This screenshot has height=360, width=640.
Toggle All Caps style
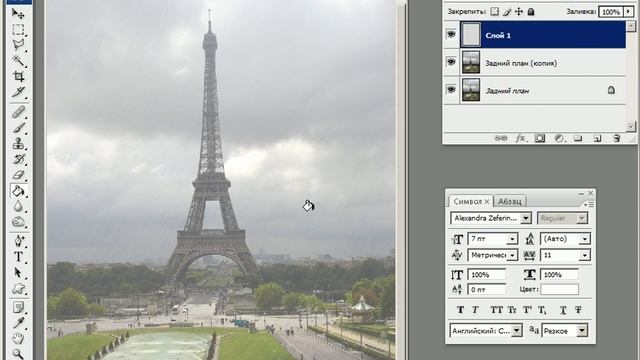point(496,310)
